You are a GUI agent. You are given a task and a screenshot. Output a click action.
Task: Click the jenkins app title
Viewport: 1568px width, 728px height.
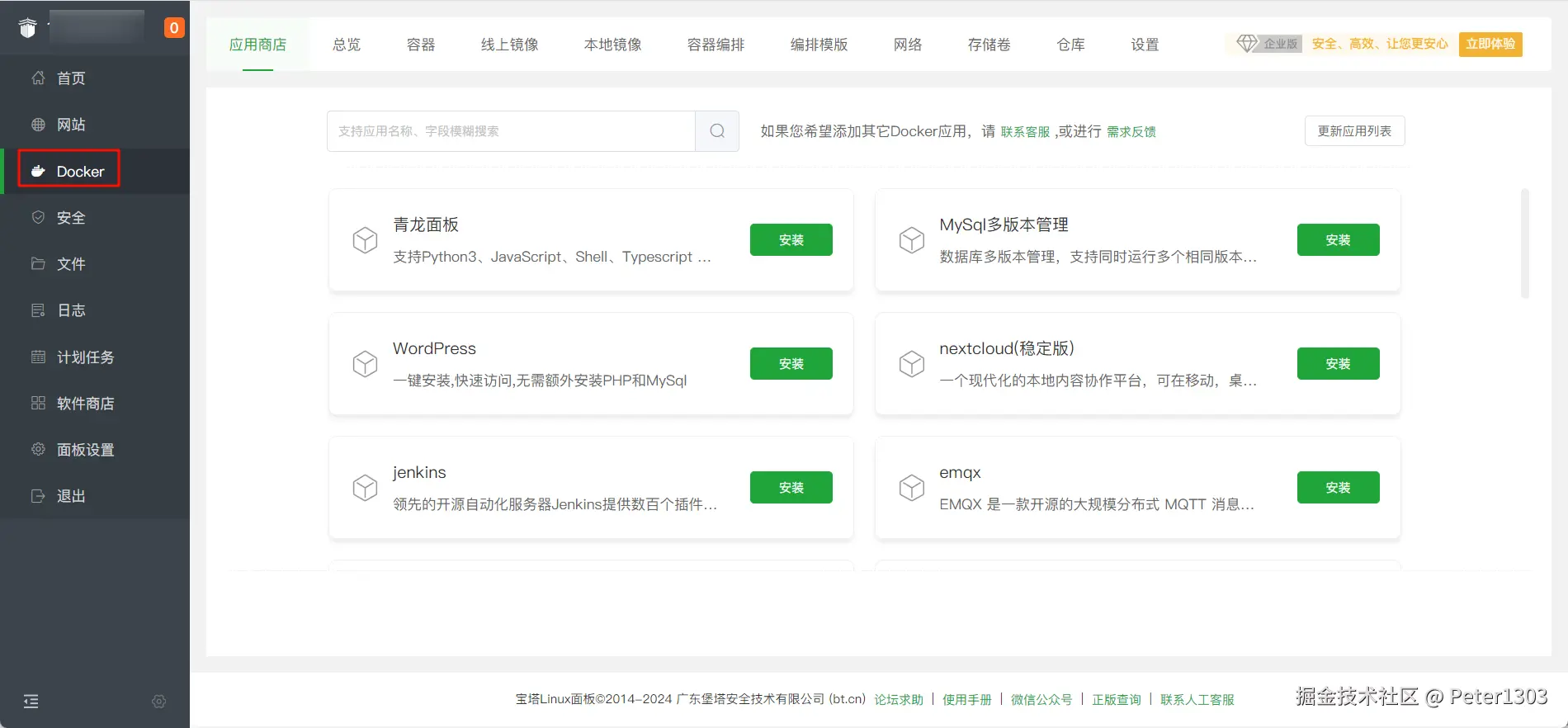point(419,472)
